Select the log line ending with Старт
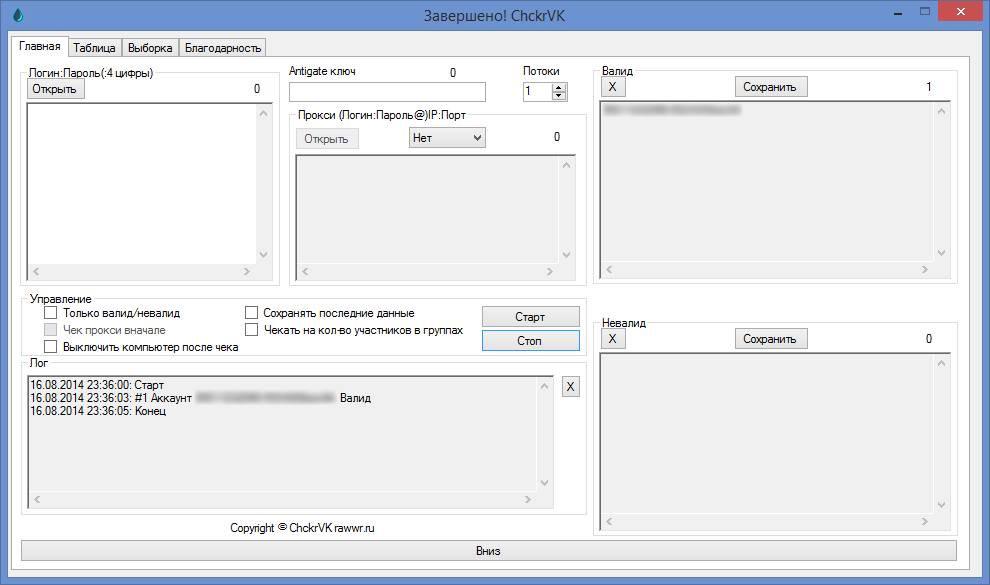Image resolution: width=990 pixels, height=585 pixels. [x=97, y=385]
